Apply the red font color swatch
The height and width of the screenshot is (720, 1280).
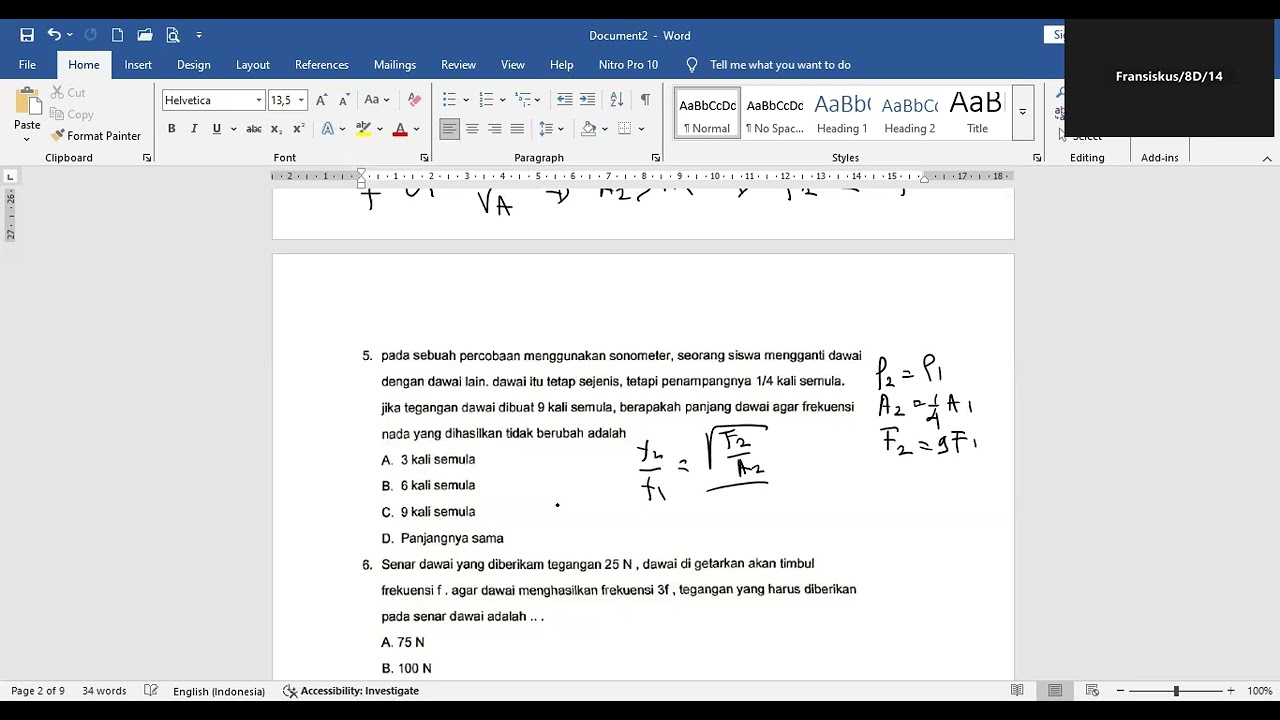point(400,129)
